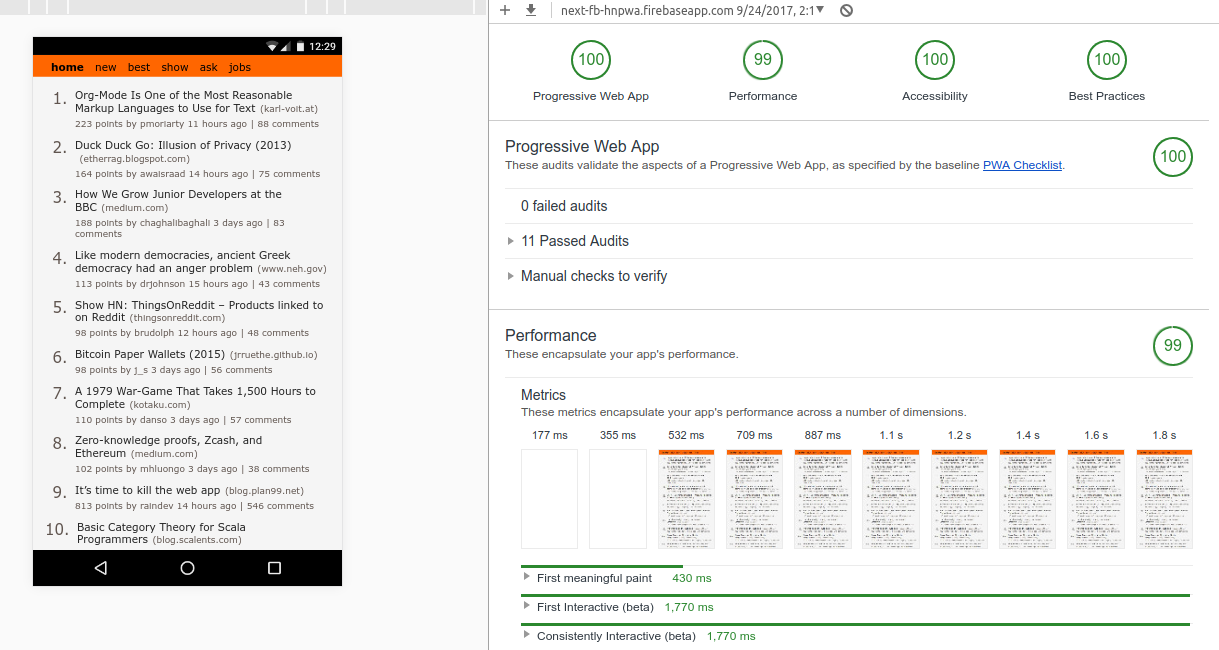Click the 100 gauge in PWA section header
Image resolution: width=1219 pixels, height=650 pixels.
1173,157
